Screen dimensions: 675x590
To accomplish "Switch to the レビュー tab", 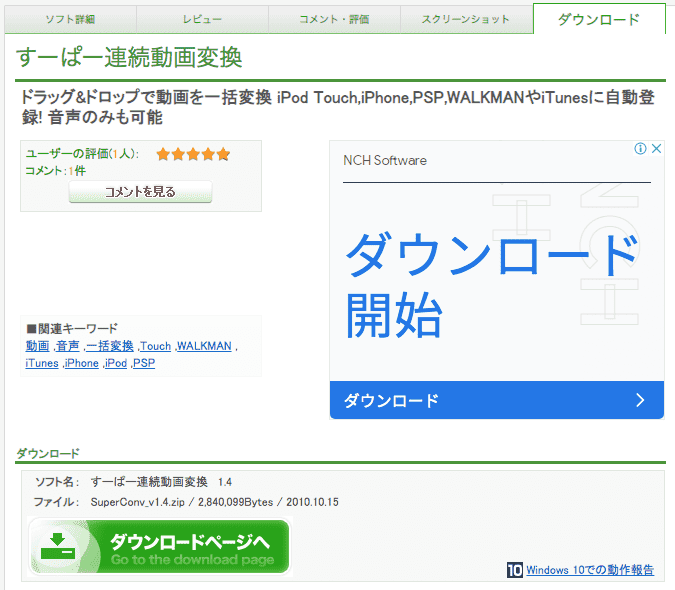I will click(203, 19).
